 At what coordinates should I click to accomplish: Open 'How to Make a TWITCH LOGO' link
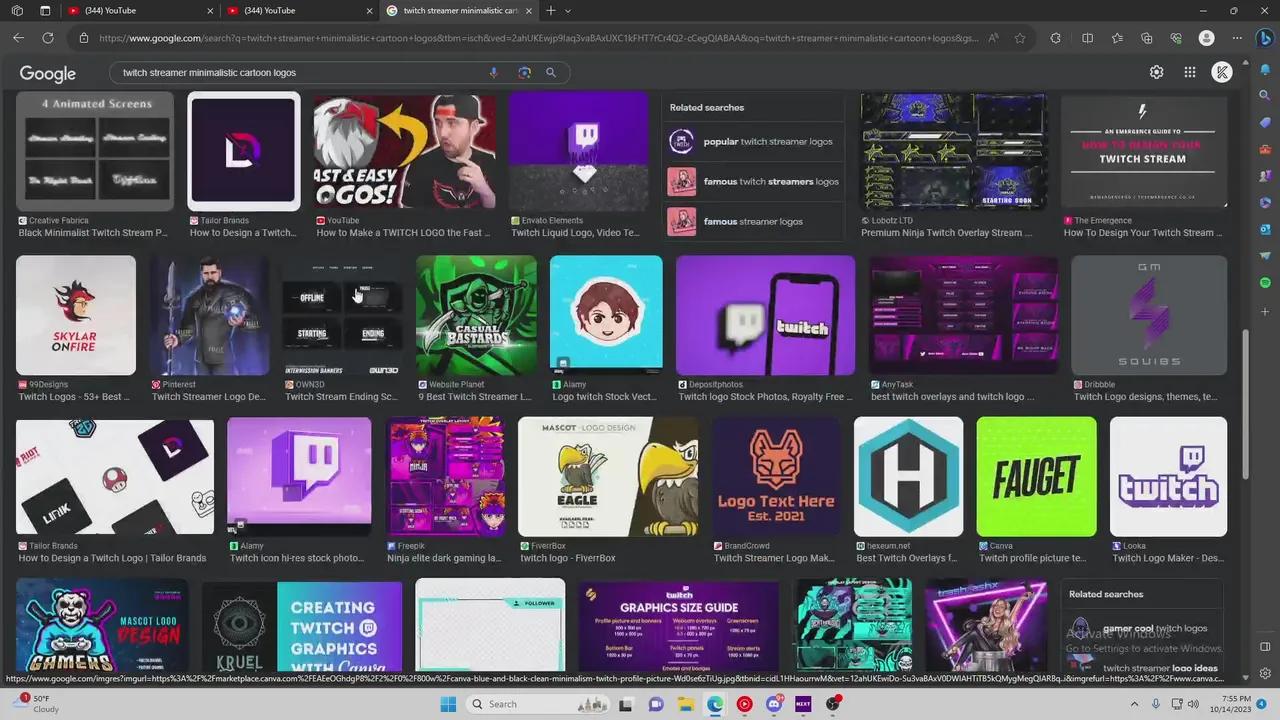[403, 233]
